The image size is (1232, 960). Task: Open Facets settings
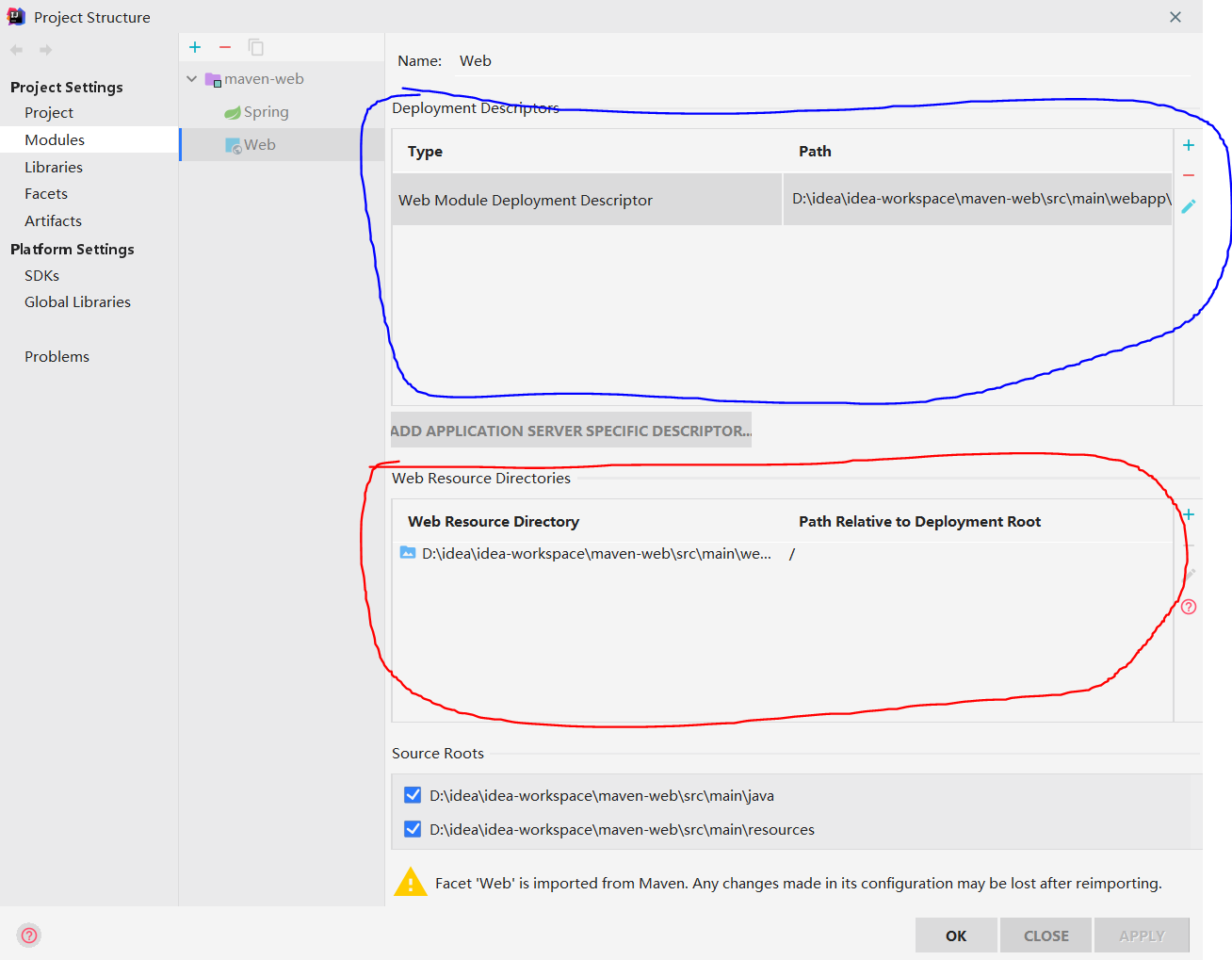pos(46,194)
